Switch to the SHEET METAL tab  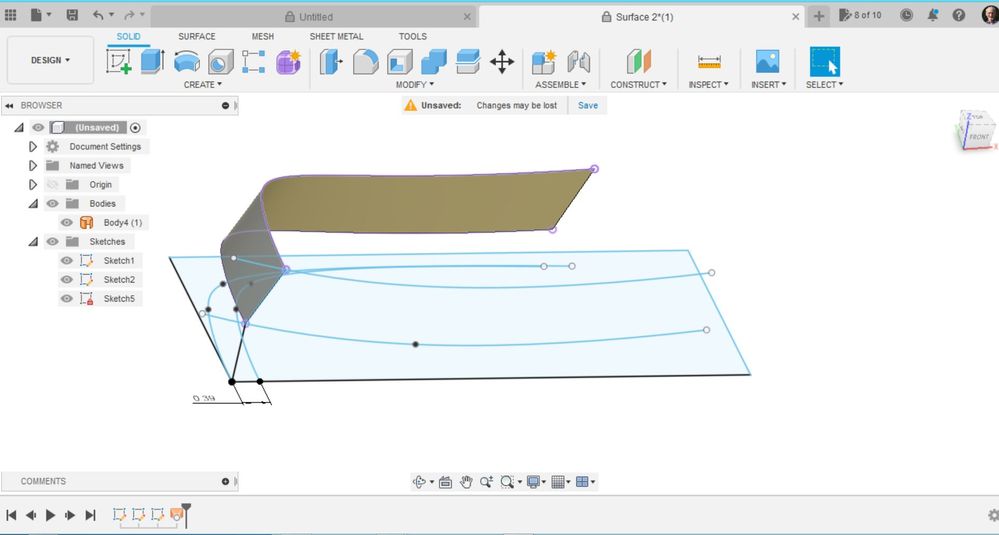point(336,36)
